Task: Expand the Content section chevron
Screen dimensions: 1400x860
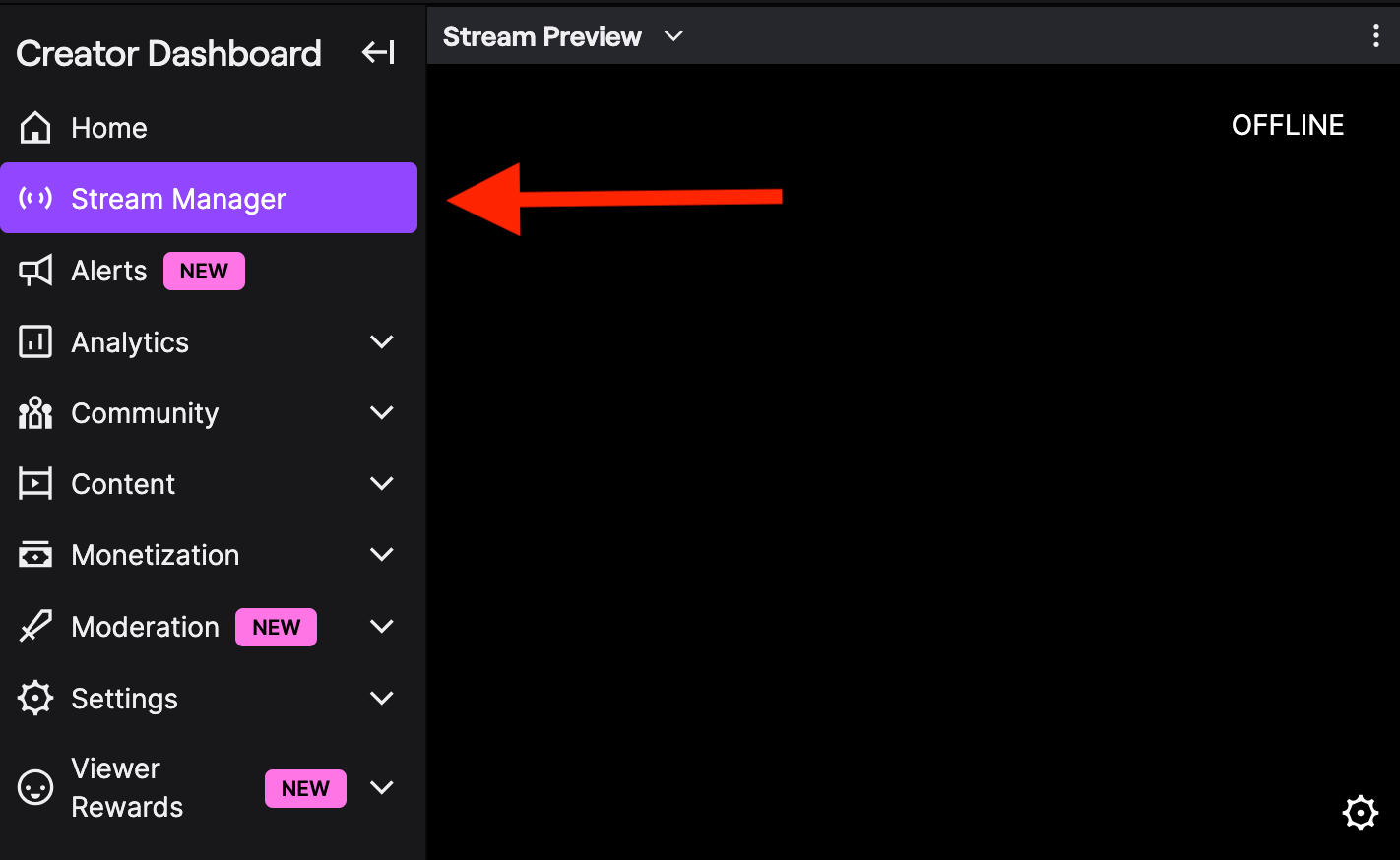Action: pyautogui.click(x=381, y=484)
